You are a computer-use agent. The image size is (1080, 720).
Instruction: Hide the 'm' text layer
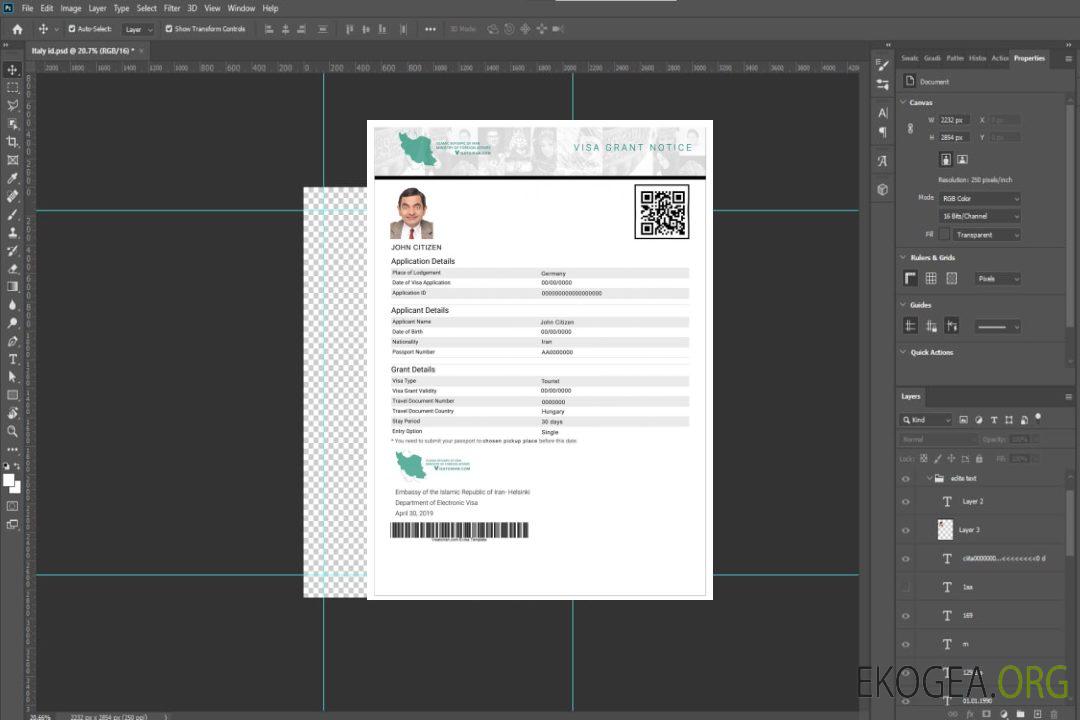click(x=906, y=645)
